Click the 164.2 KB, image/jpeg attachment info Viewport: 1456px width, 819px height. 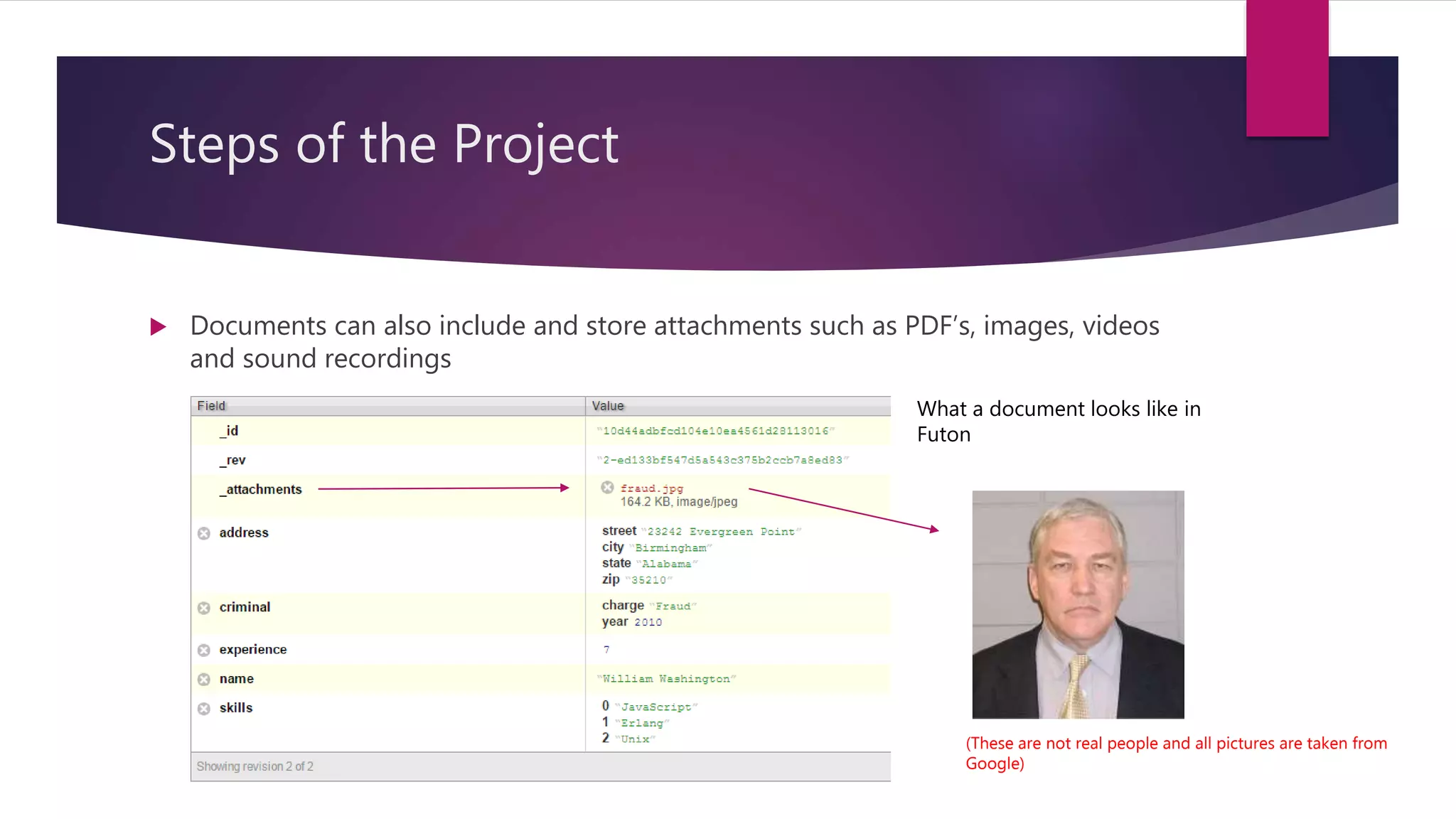tap(679, 502)
